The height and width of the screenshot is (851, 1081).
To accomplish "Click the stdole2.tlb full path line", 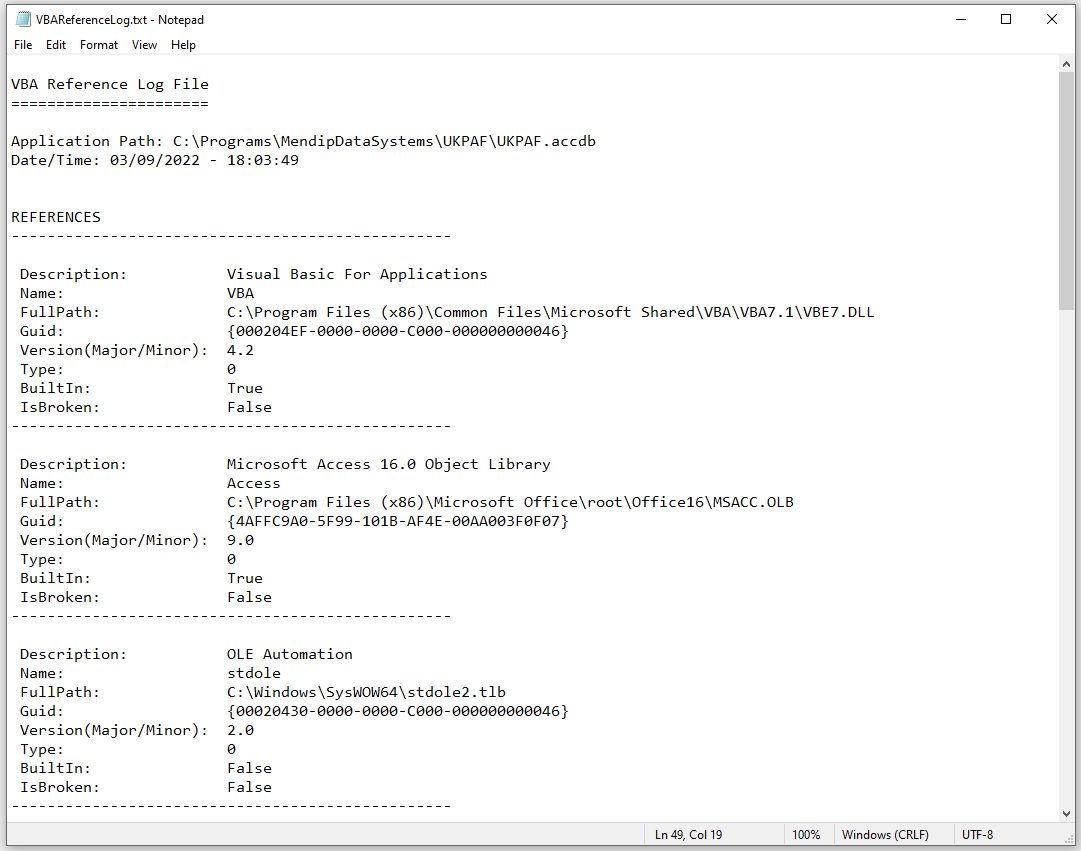I will click(x=366, y=692).
